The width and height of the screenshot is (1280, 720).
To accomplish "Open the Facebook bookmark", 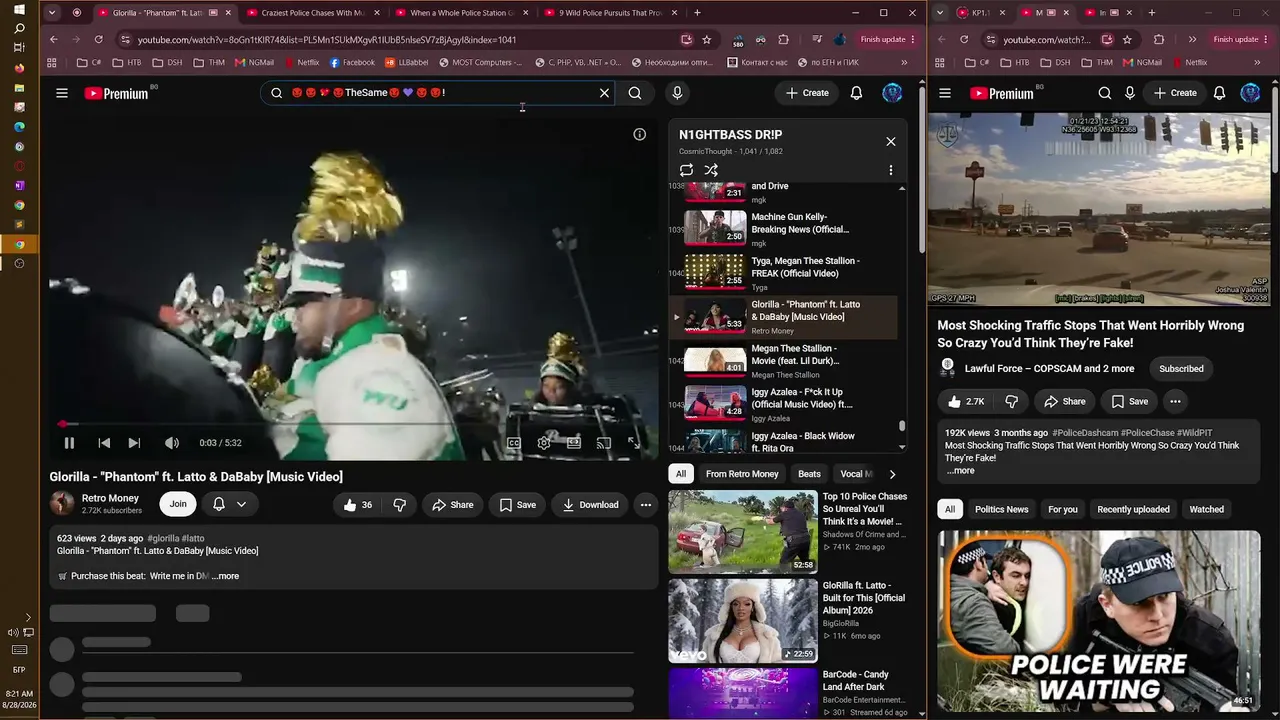I will [x=352, y=62].
